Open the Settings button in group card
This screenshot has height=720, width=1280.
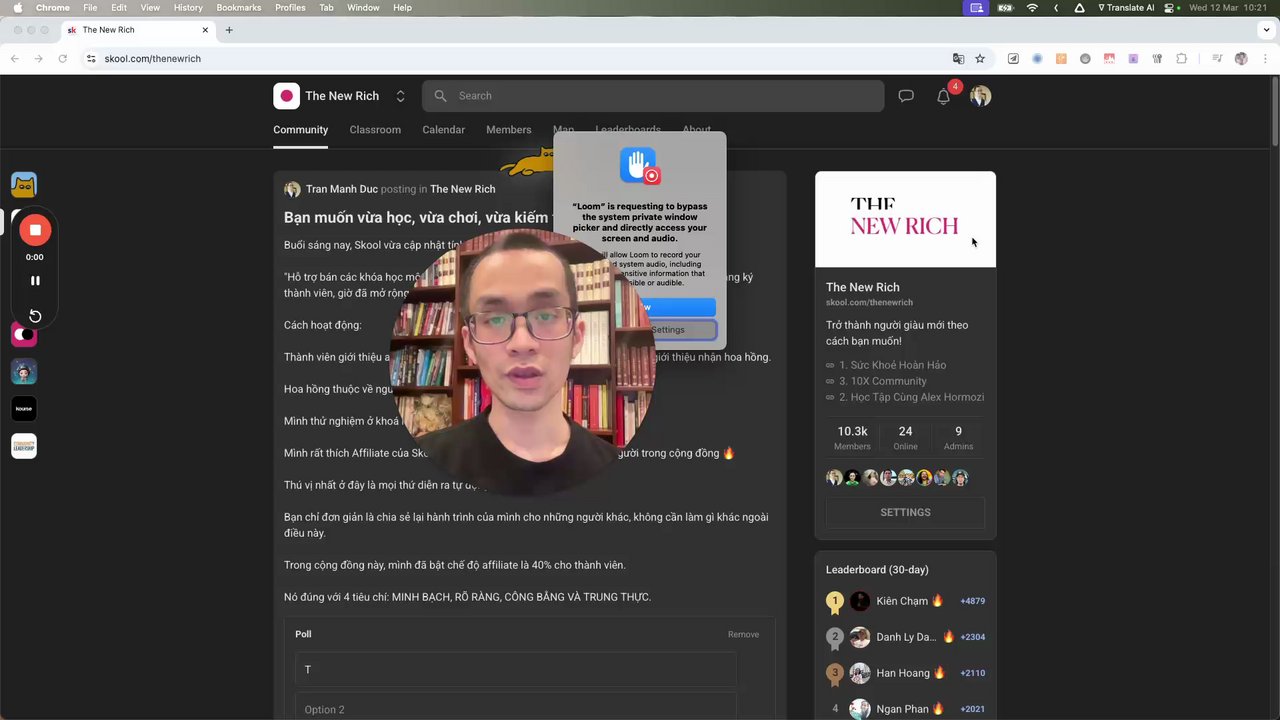pos(905,512)
